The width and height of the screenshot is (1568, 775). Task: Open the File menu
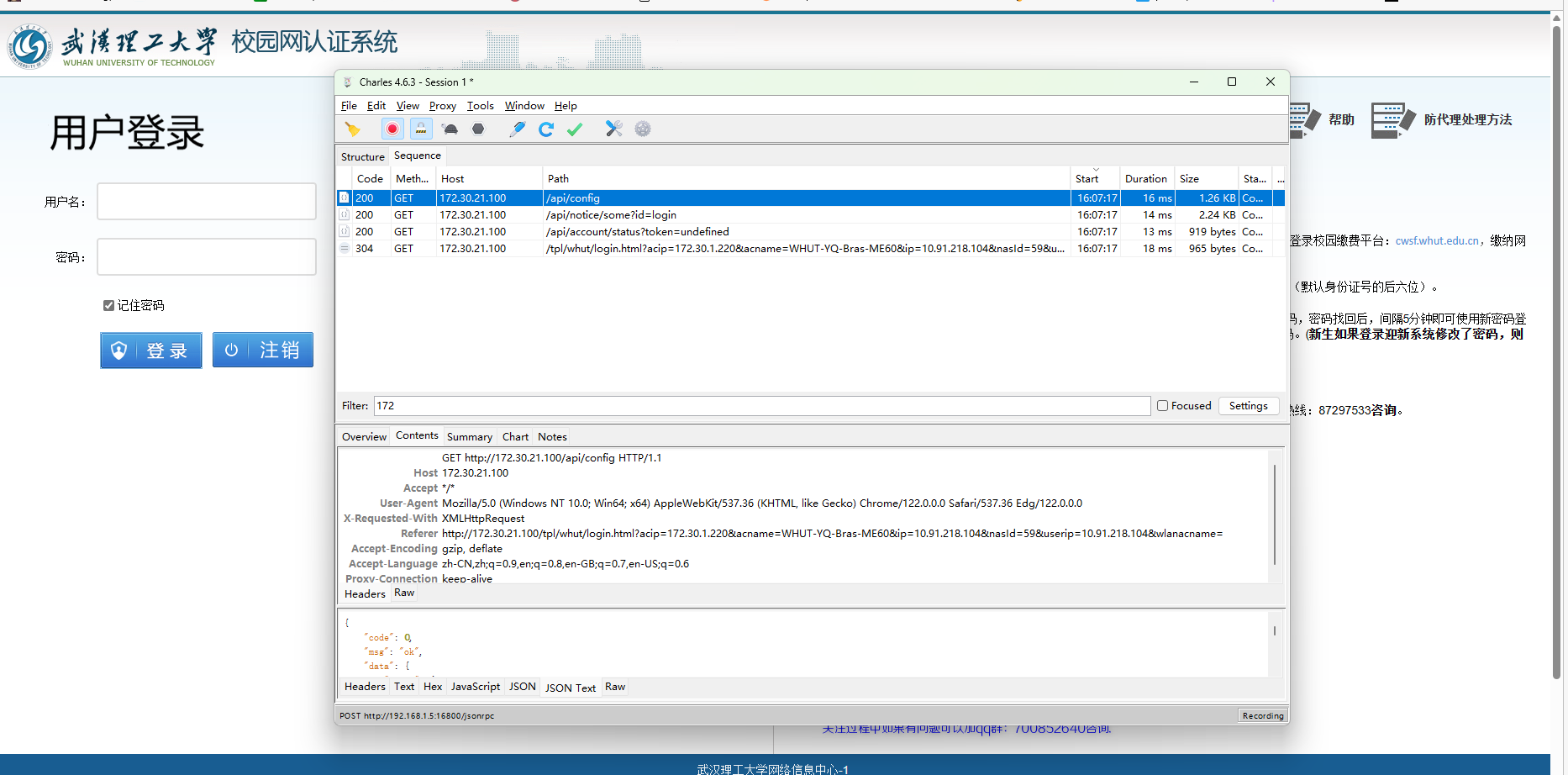tap(349, 105)
